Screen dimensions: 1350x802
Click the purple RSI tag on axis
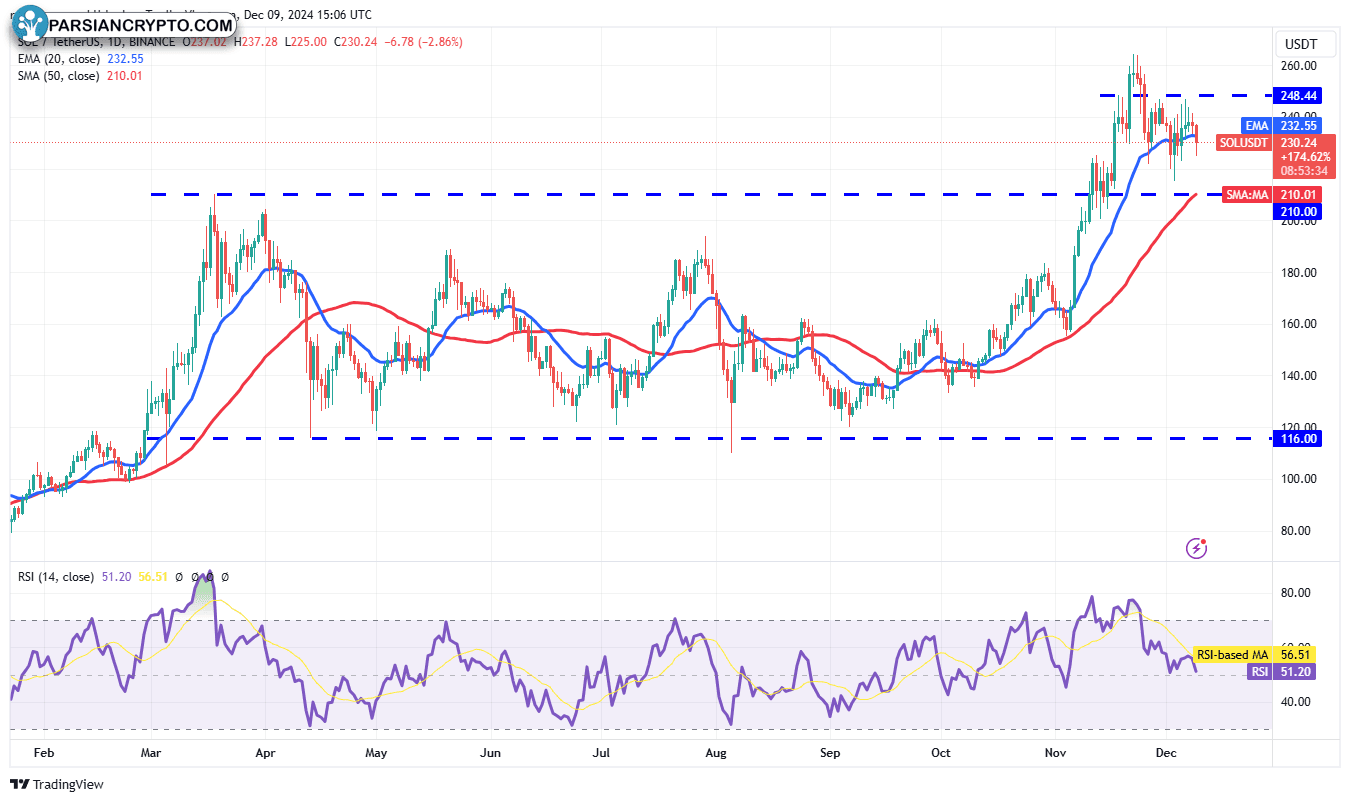point(1259,672)
